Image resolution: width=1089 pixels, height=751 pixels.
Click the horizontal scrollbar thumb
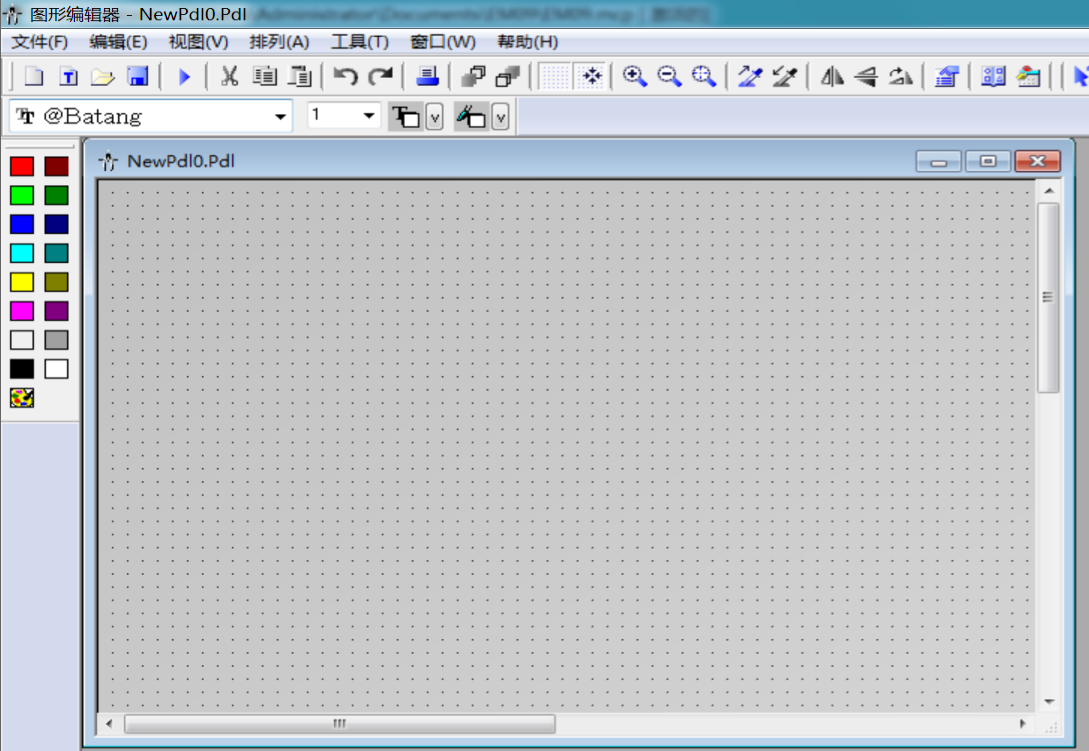coord(339,723)
